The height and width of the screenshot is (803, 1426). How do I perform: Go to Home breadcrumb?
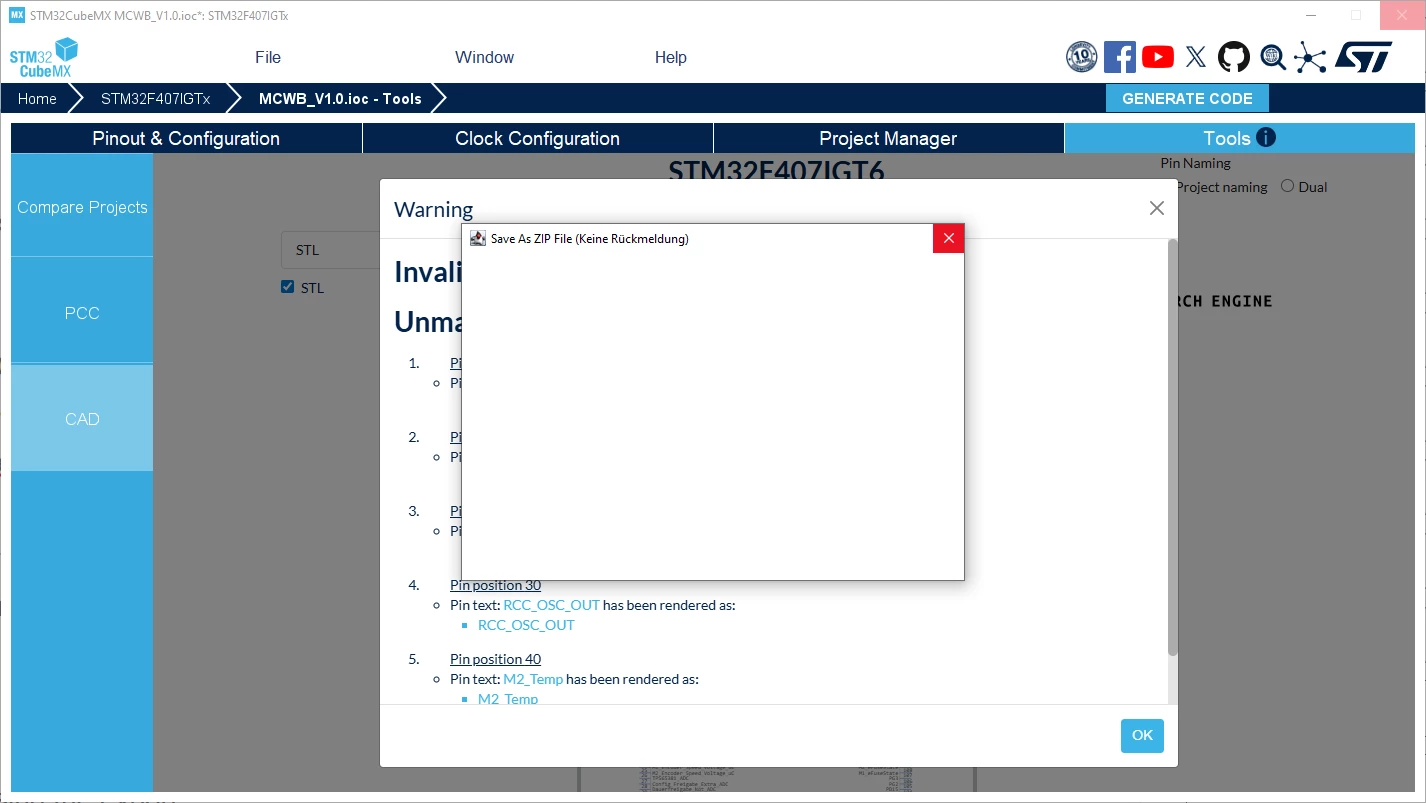tap(37, 98)
